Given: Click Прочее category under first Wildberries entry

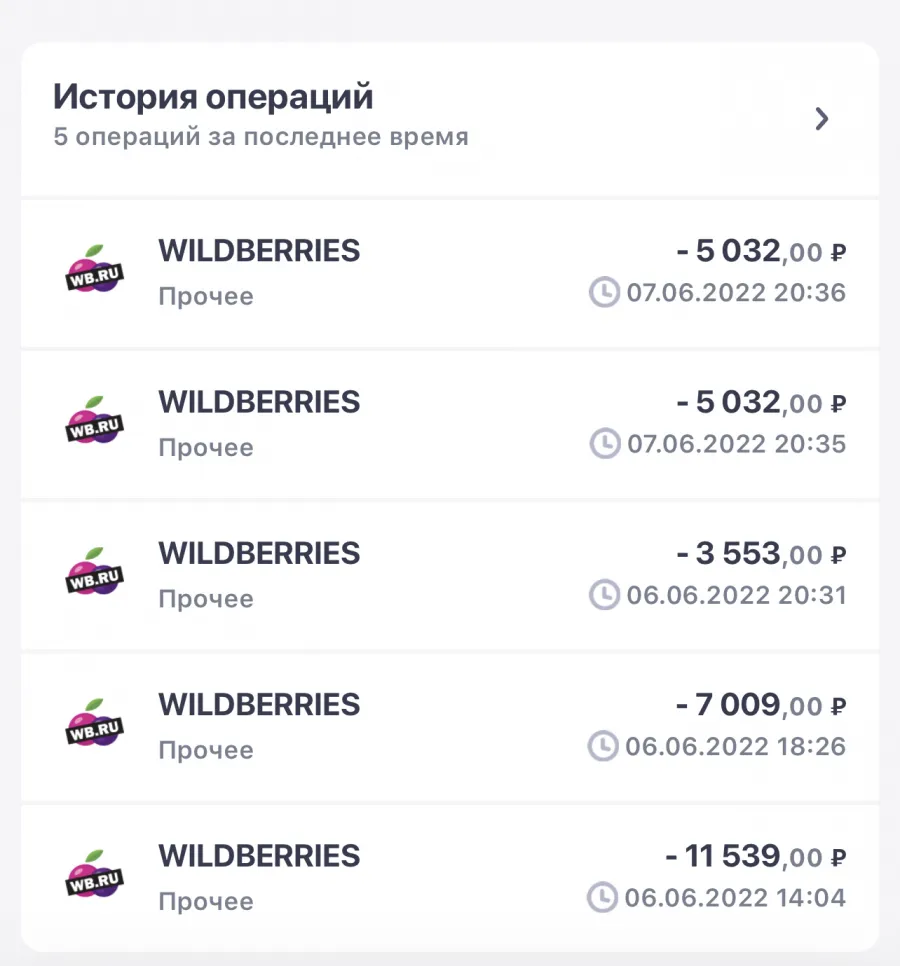Looking at the screenshot, I should pyautogui.click(x=206, y=297).
